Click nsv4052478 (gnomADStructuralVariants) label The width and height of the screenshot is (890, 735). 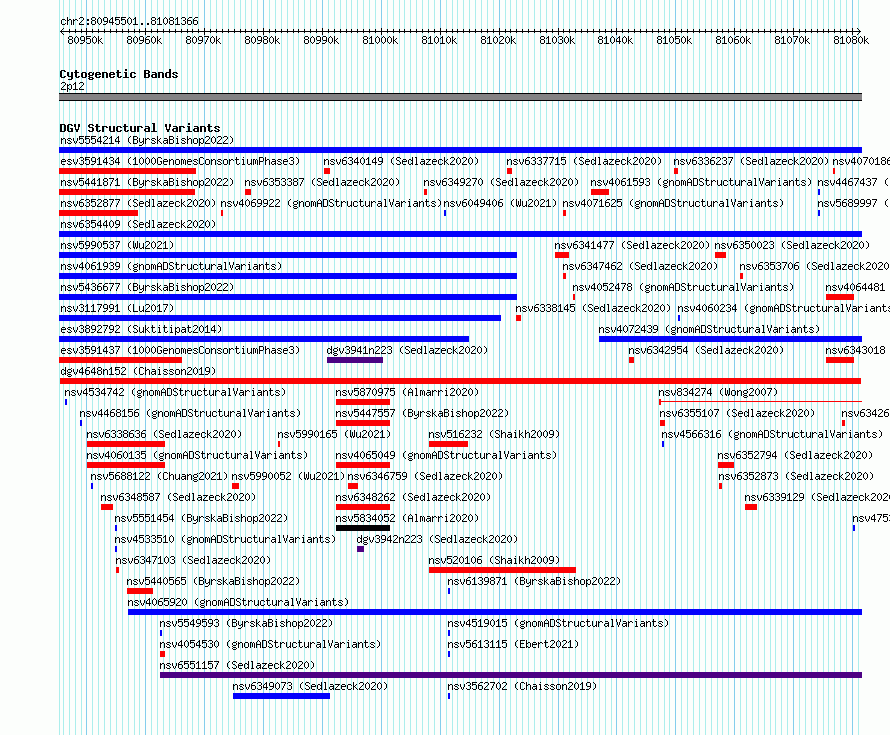pyautogui.click(x=683, y=287)
